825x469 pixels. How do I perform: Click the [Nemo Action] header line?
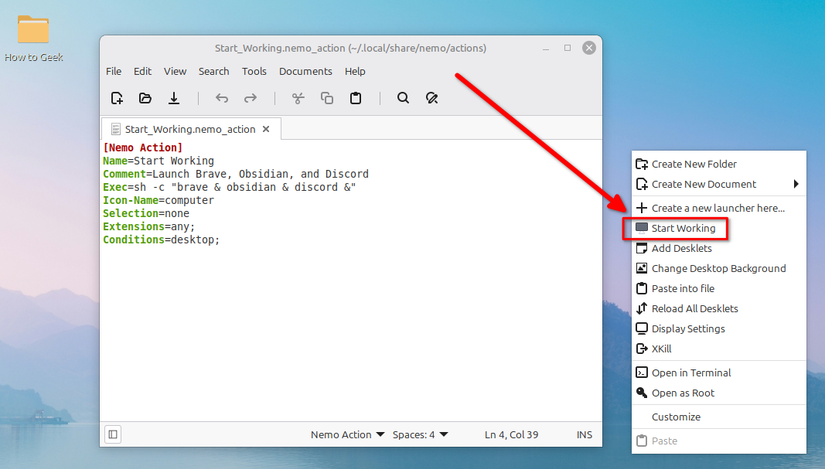click(143, 148)
